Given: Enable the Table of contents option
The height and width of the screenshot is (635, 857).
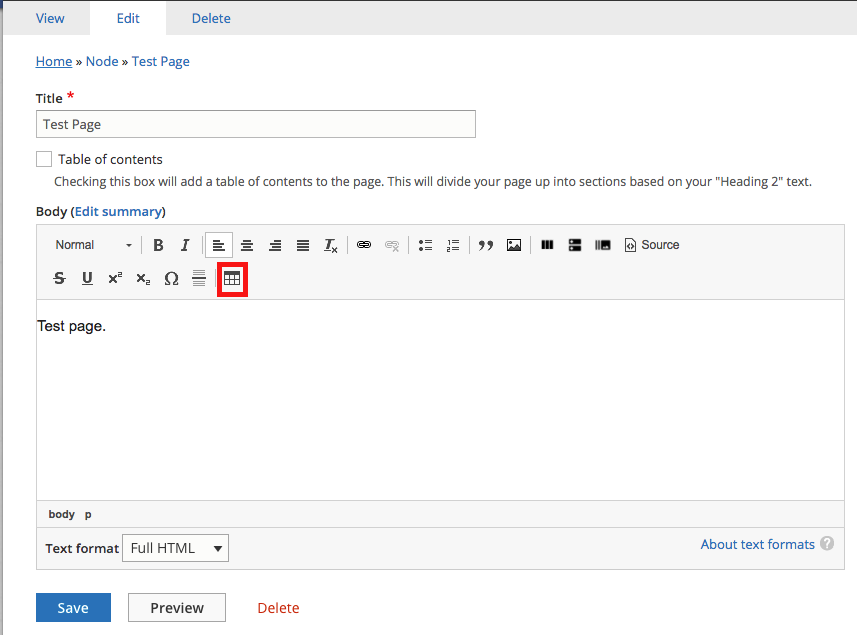Looking at the screenshot, I should point(44,159).
